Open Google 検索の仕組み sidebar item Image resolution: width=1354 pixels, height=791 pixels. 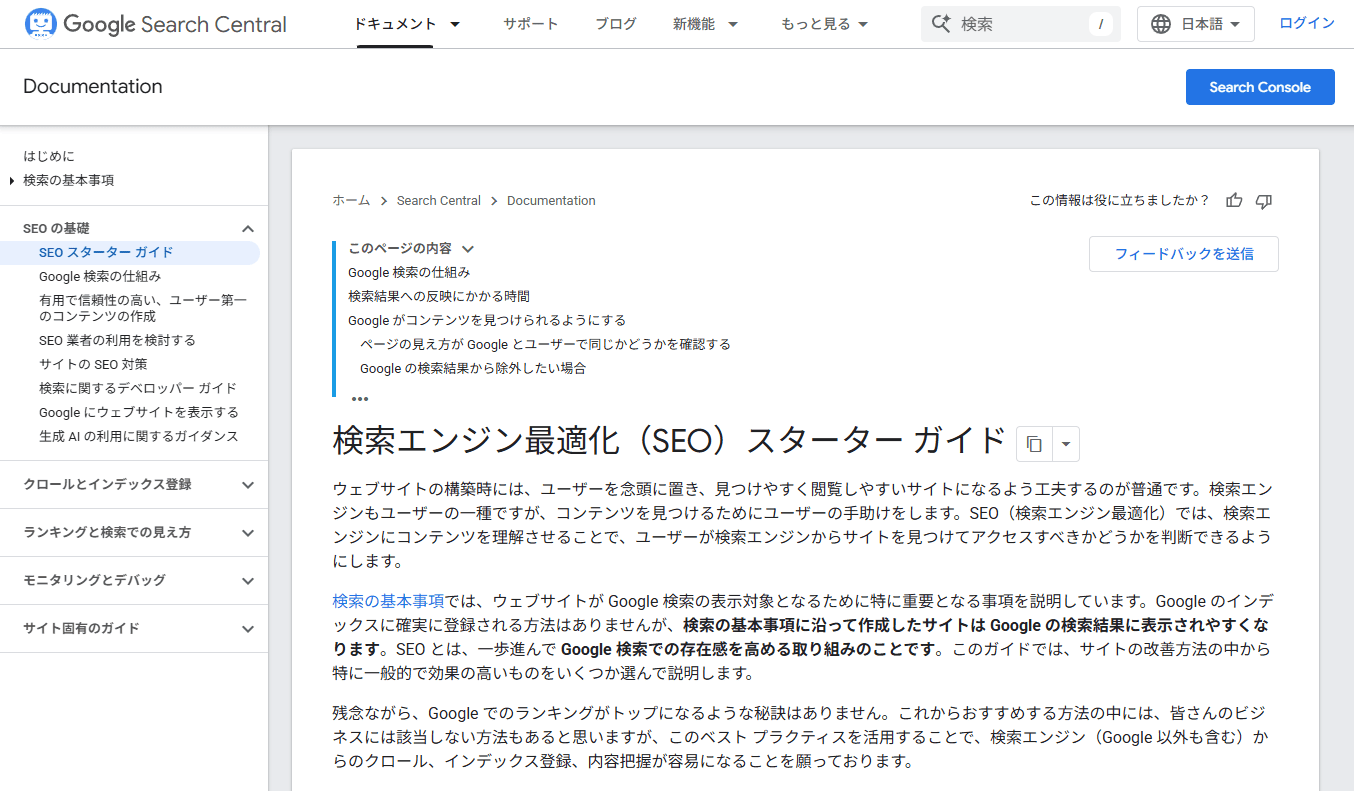100,277
